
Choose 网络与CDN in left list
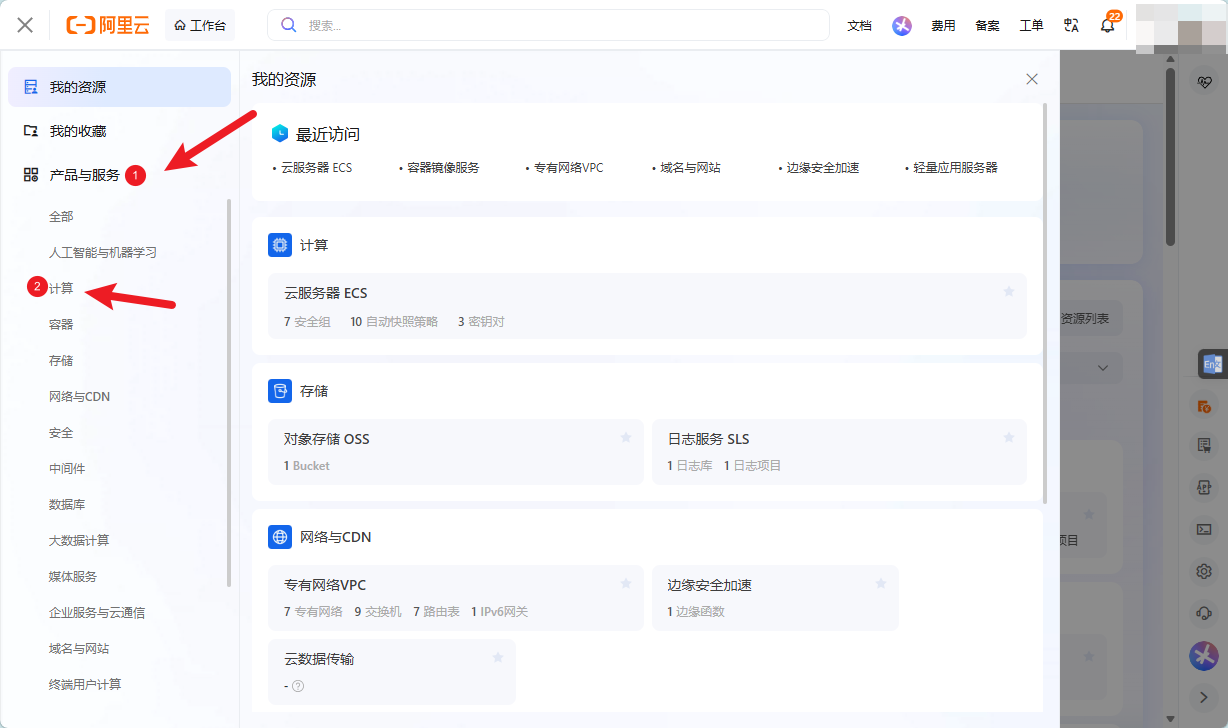[x=79, y=396]
